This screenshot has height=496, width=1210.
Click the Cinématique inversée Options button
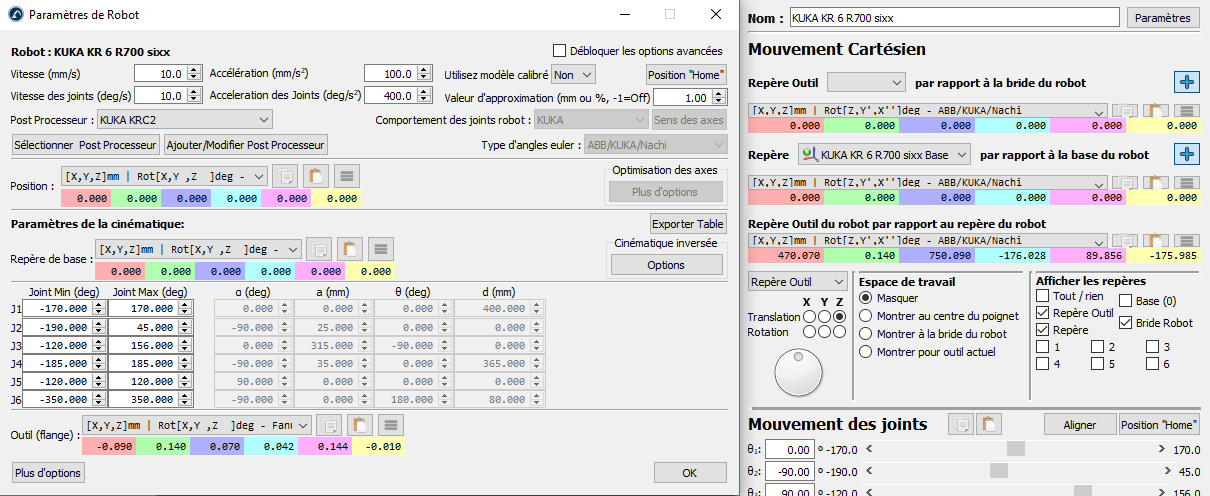tap(666, 265)
